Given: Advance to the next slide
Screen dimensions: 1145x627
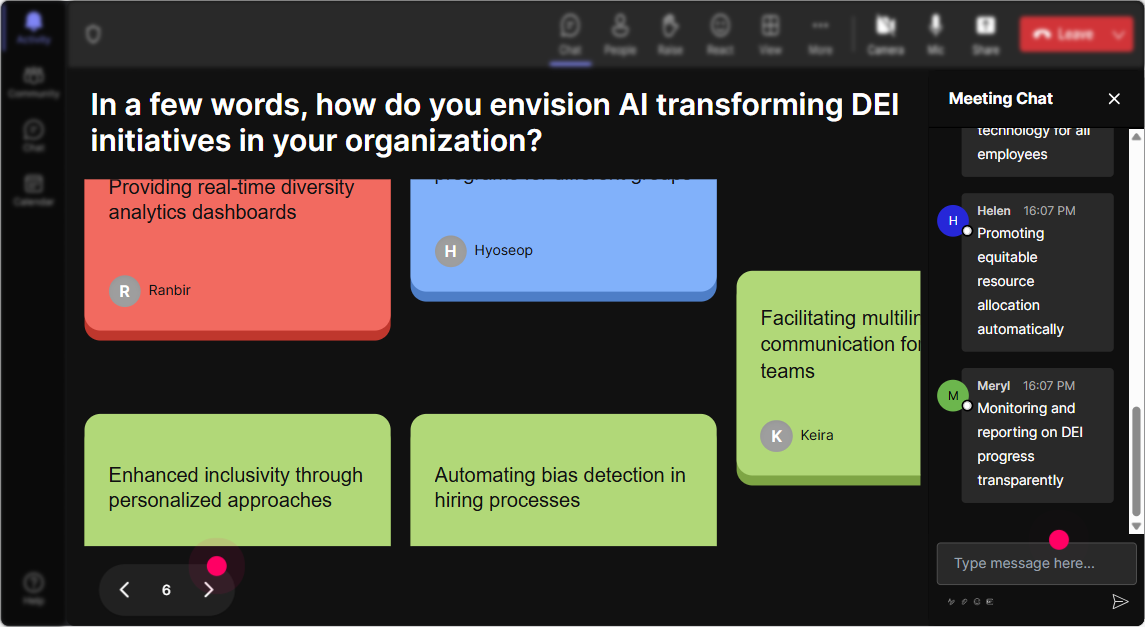Looking at the screenshot, I should [208, 590].
